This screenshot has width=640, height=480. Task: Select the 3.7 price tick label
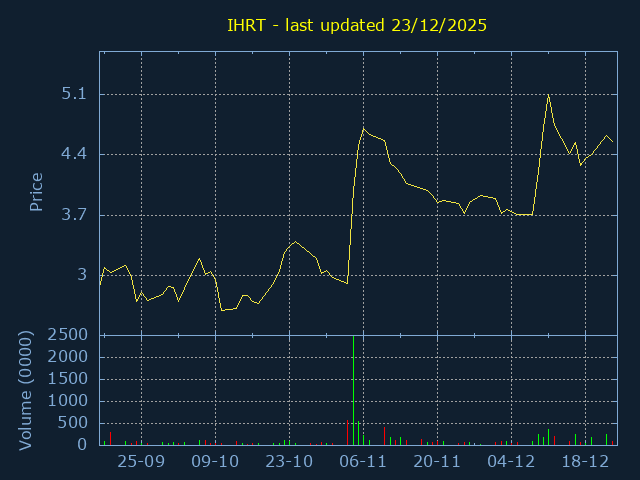coord(75,215)
